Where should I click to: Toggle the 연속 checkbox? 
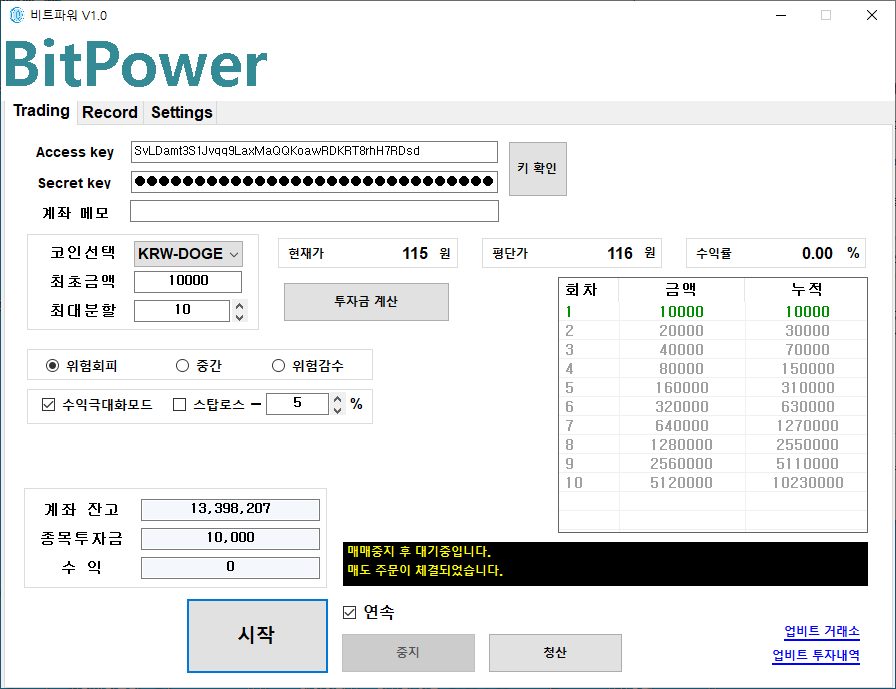[349, 612]
